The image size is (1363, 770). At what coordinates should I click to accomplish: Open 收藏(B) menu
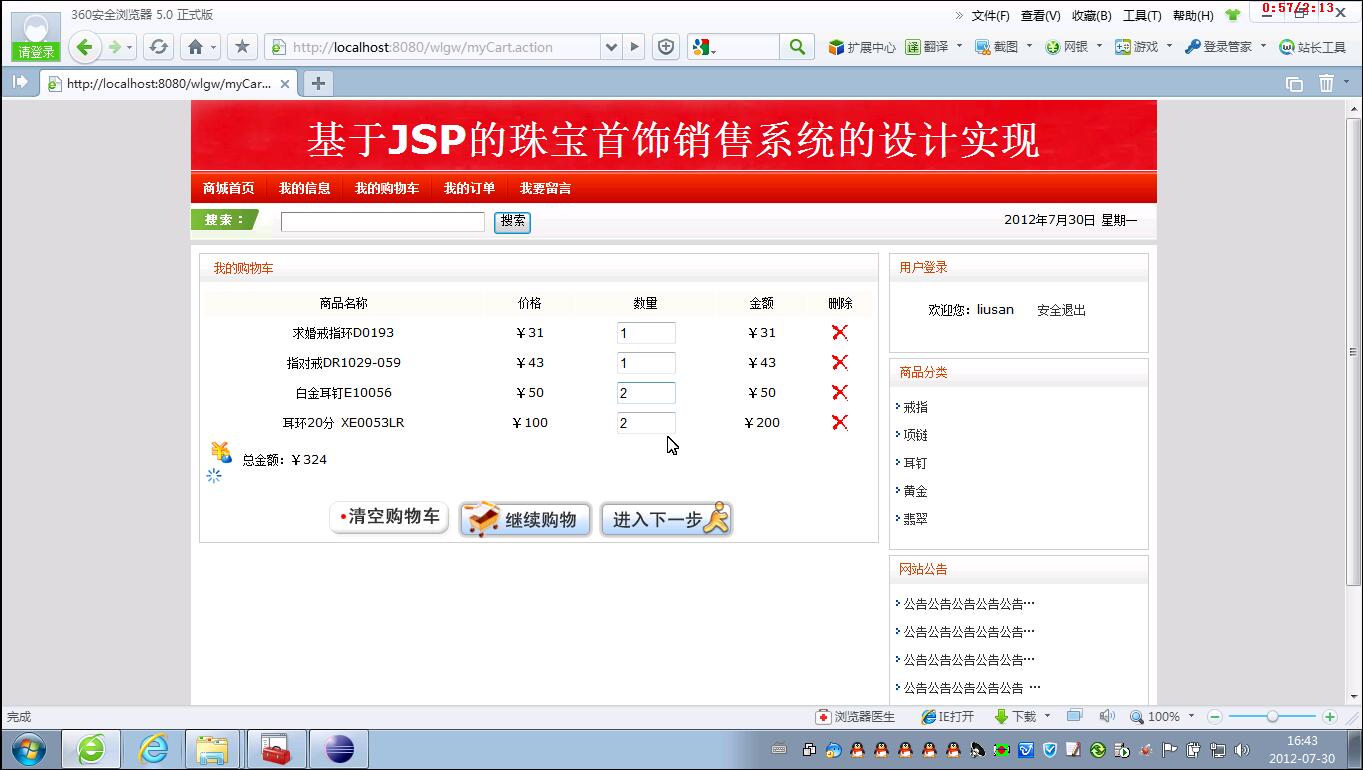pos(1091,16)
